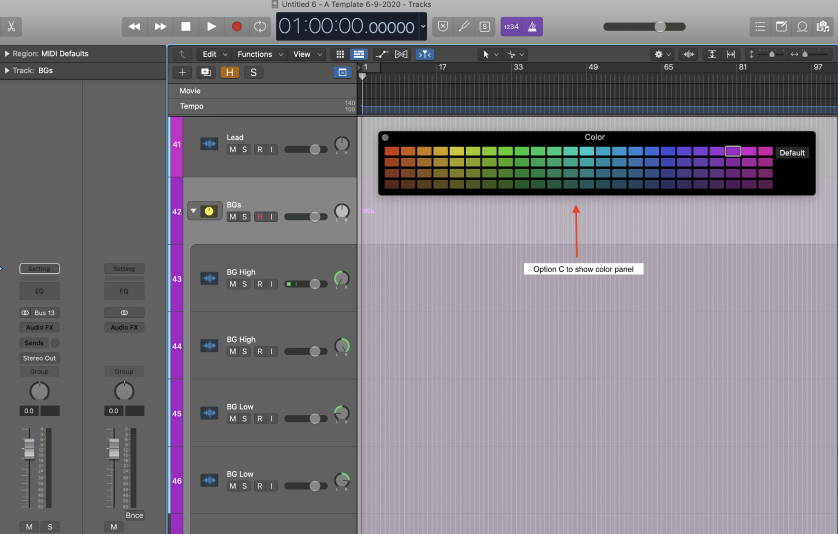Open the left-click pointer tool menu
This screenshot has height=534, width=838.
(490, 54)
